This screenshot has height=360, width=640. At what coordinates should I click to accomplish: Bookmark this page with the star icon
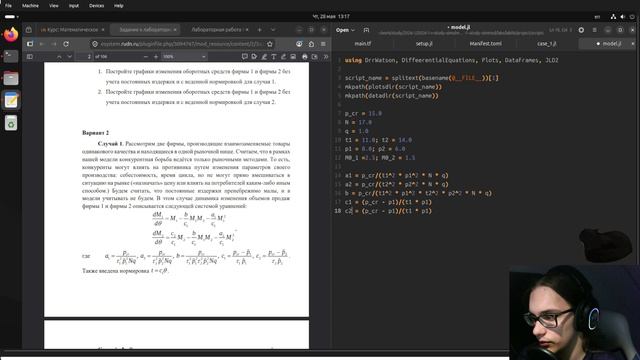tap(270, 44)
